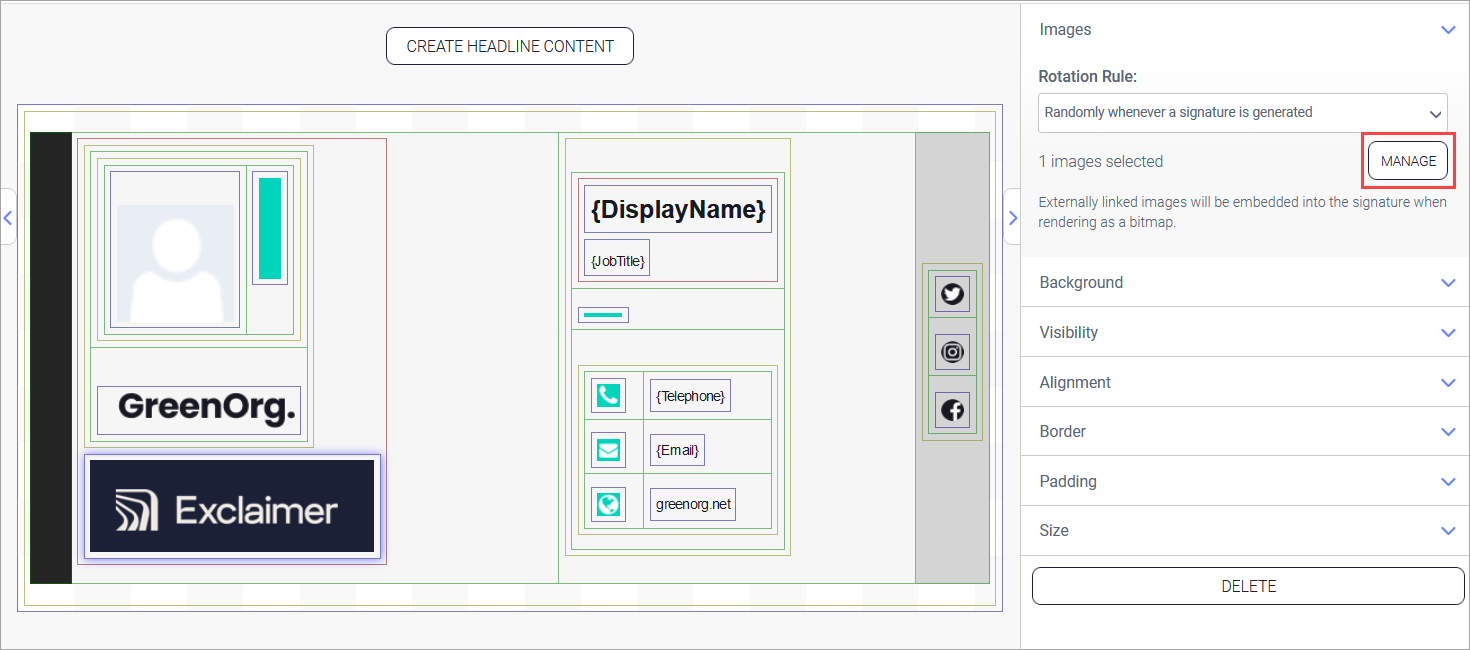The width and height of the screenshot is (1470, 650).
Task: Open the Rotation Rule dropdown
Action: click(x=1242, y=113)
